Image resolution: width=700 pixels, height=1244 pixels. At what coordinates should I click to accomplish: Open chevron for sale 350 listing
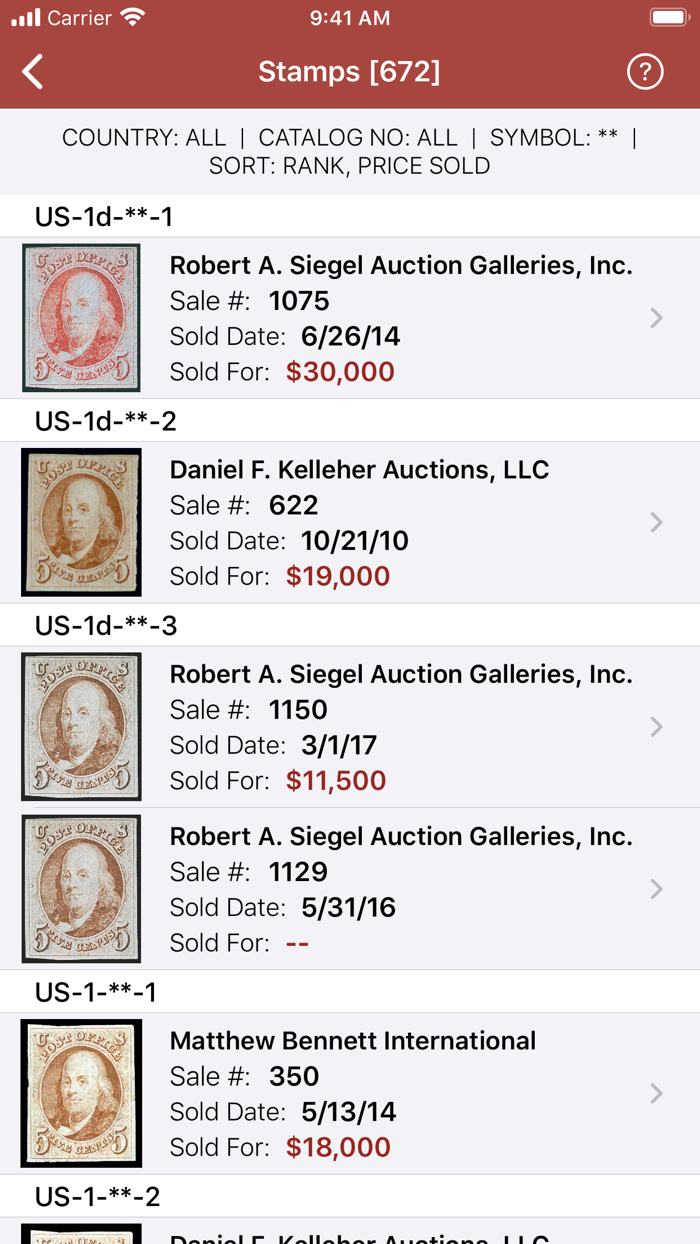pyautogui.click(x=656, y=1093)
